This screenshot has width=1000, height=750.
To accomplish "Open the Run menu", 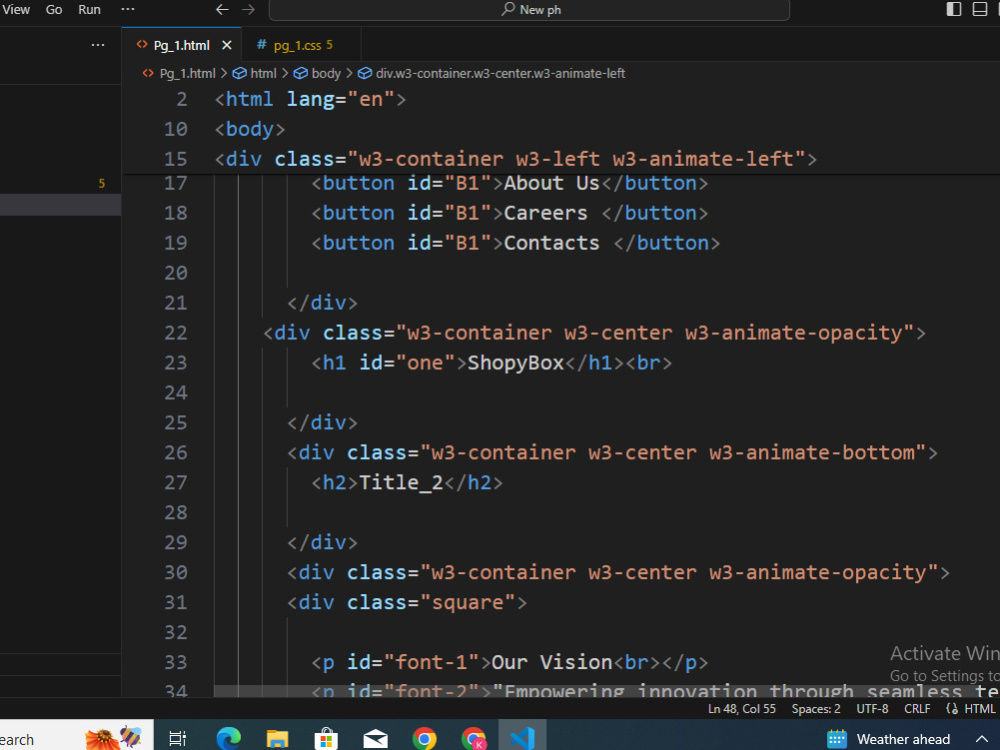I will point(89,10).
